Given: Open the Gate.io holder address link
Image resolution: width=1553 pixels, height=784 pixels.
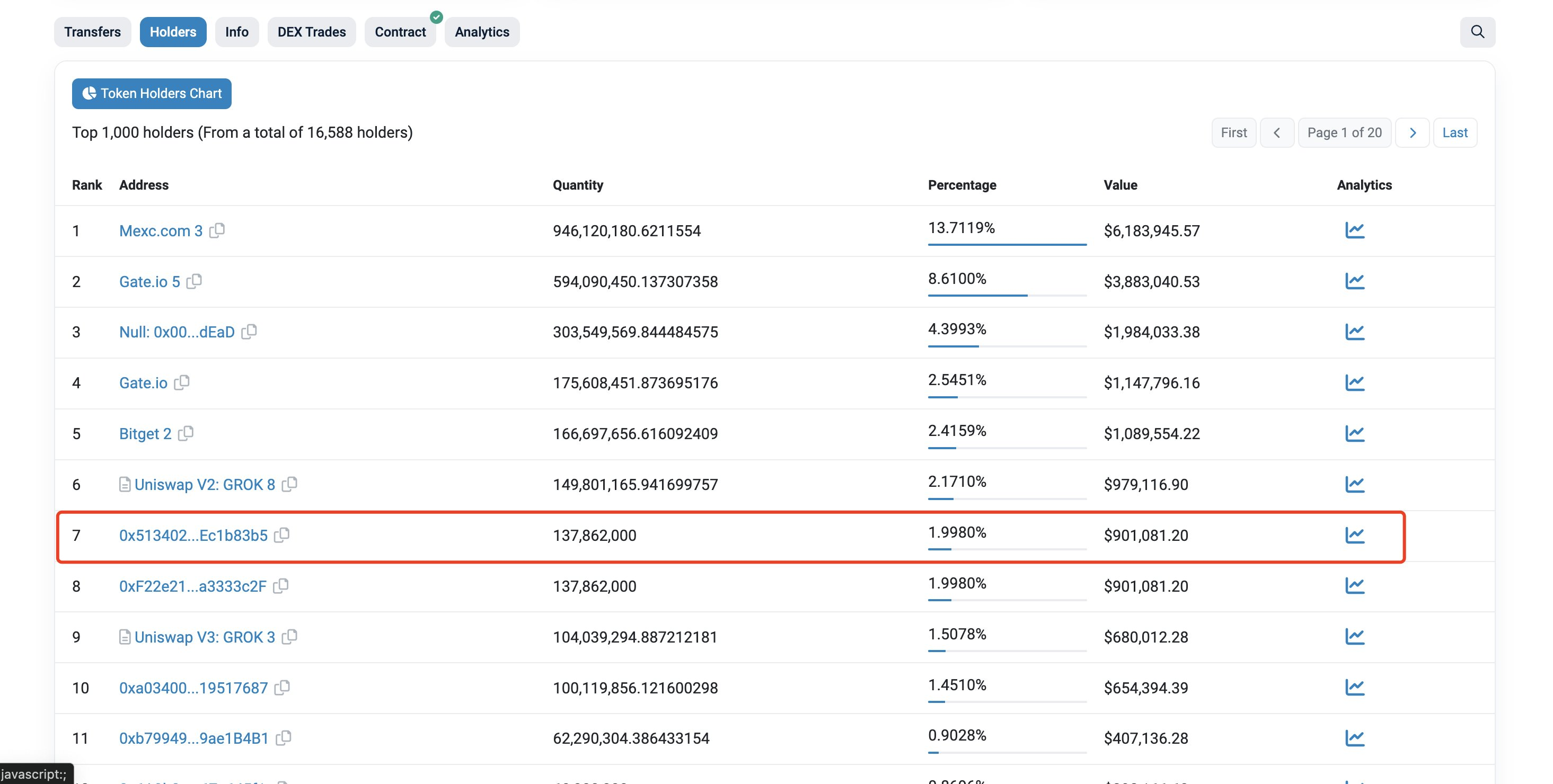Looking at the screenshot, I should [143, 384].
